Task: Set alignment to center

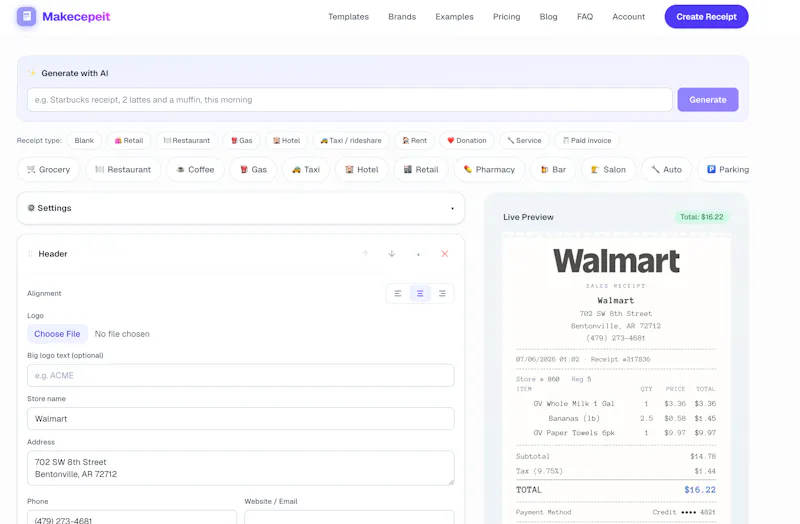Action: pos(420,293)
